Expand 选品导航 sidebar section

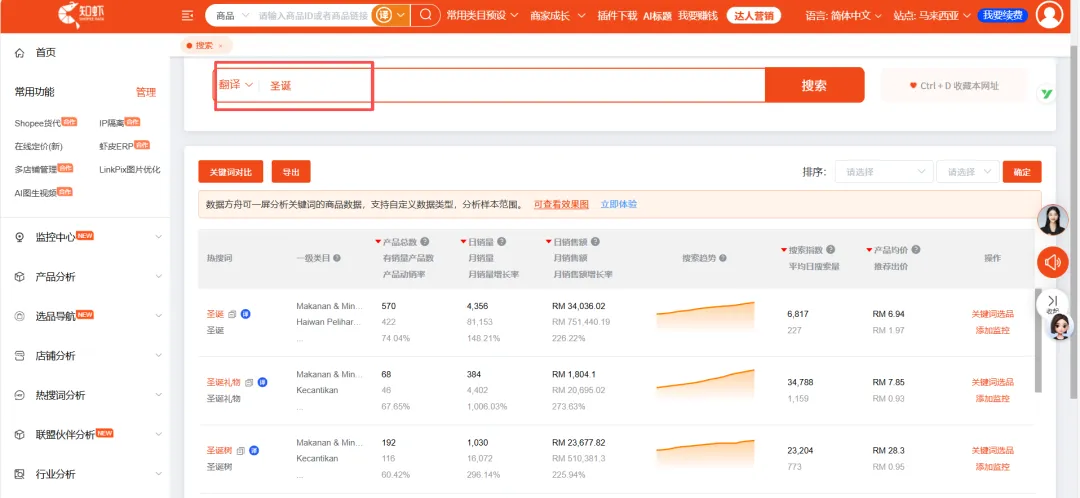[x=89, y=316]
